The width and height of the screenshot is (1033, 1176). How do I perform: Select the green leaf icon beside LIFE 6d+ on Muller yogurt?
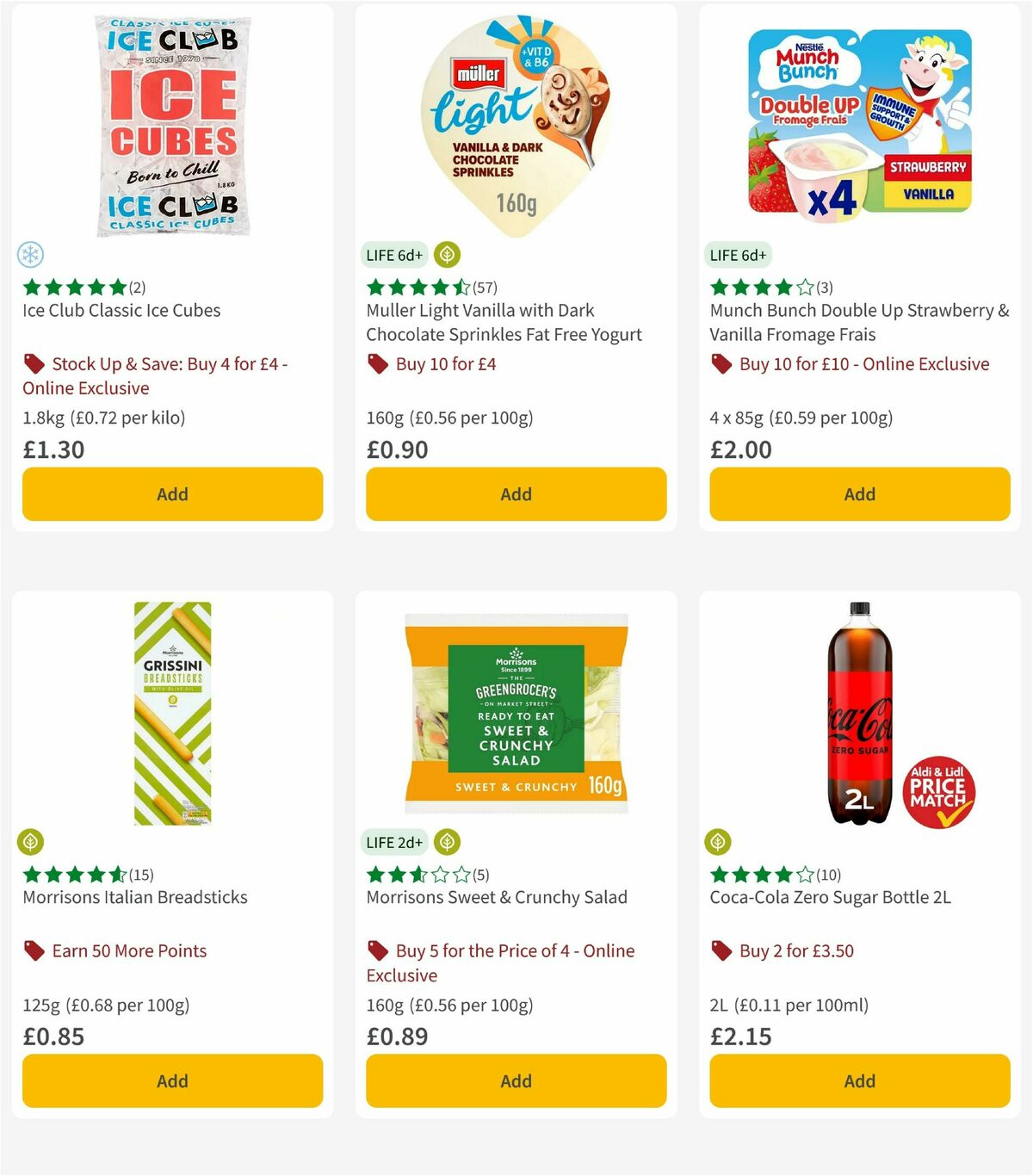tap(448, 254)
